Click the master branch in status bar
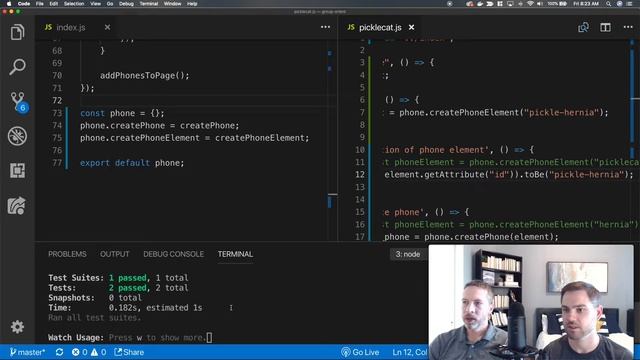640x360 pixels. [27, 352]
